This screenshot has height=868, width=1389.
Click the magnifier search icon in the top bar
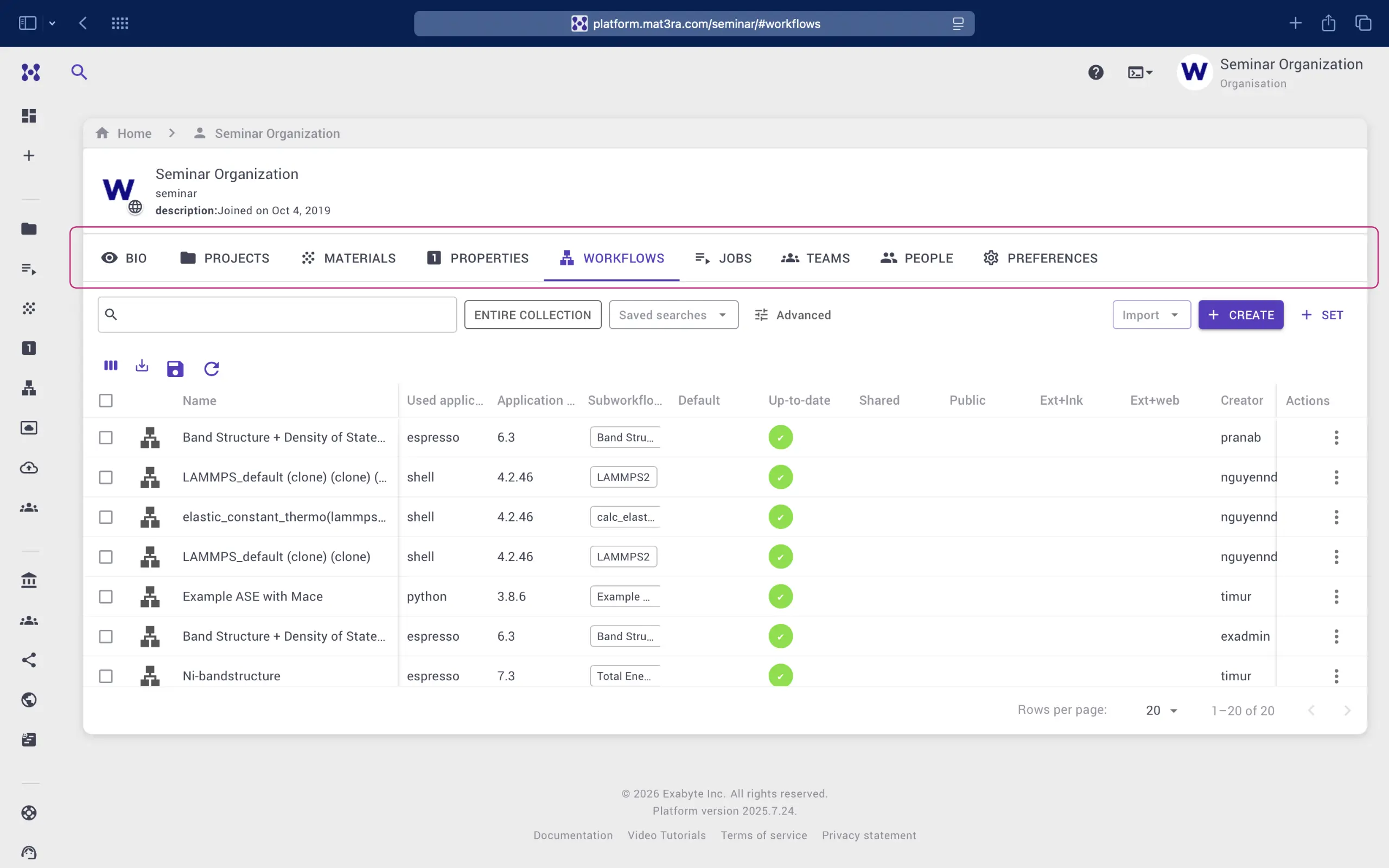tap(79, 72)
